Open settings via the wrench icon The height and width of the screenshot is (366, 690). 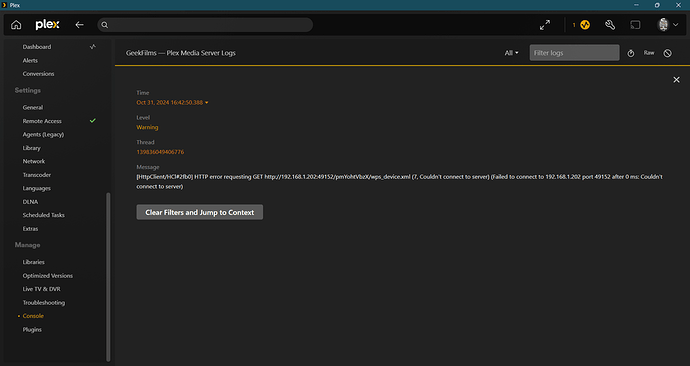pyautogui.click(x=610, y=25)
